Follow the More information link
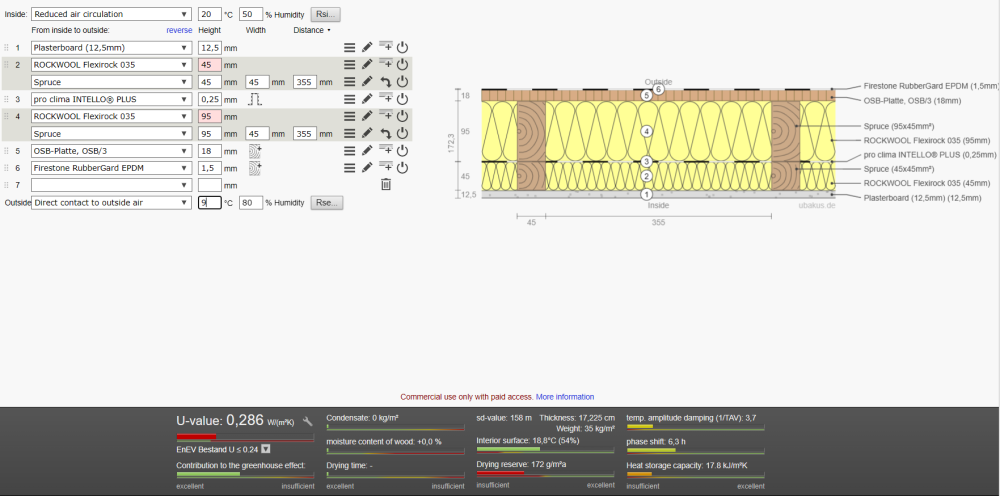This screenshot has height=496, width=1000. point(564,397)
